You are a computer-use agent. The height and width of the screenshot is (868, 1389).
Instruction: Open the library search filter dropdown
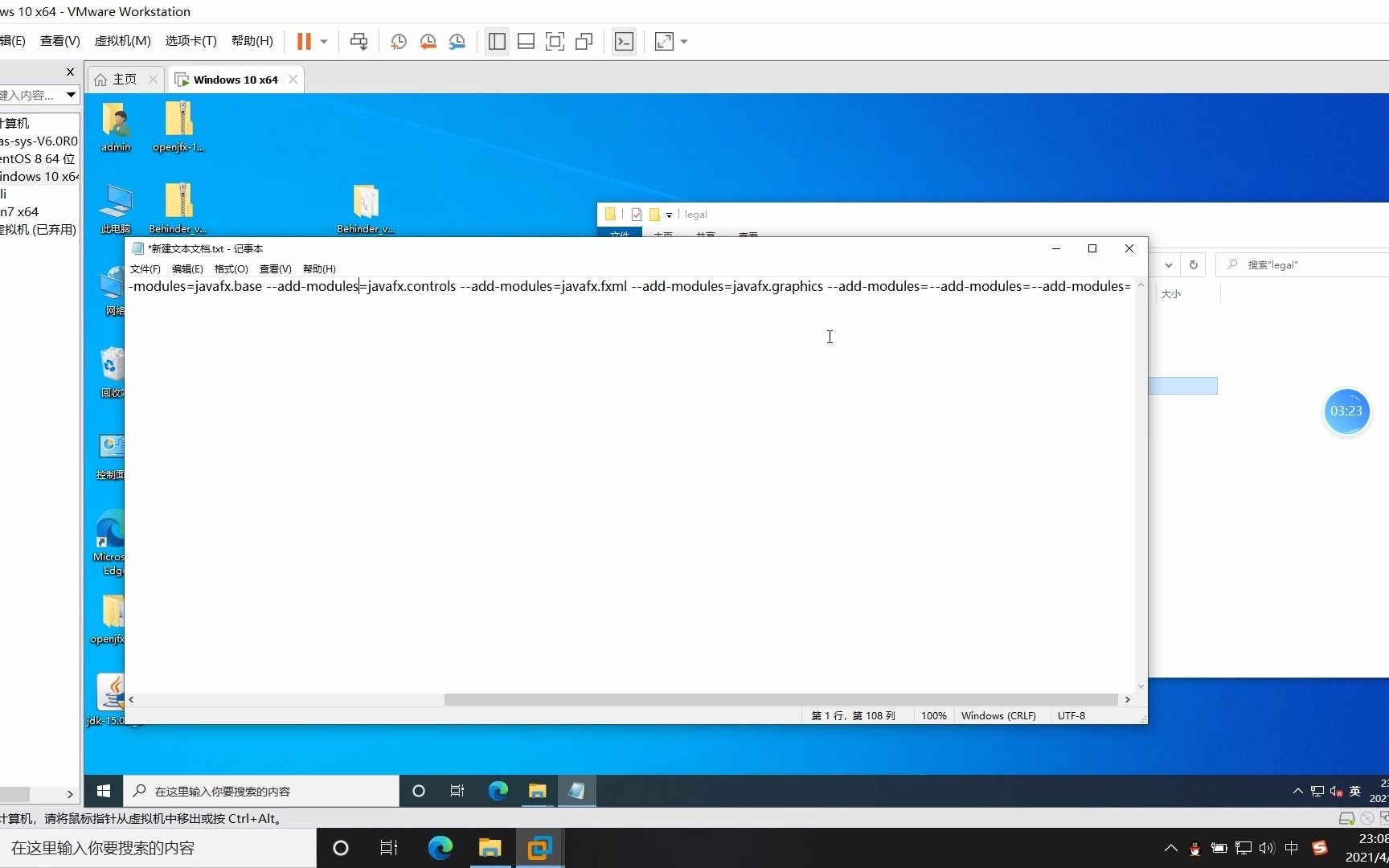71,95
